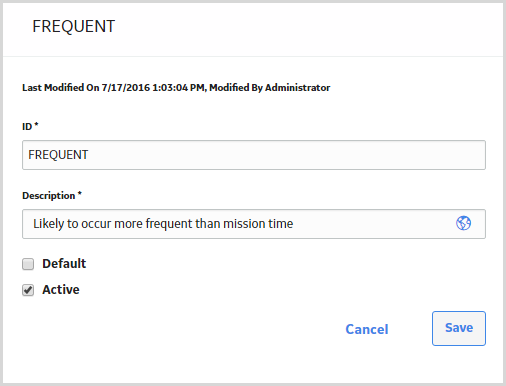Click the required asterisk beside Description
Screen dimensions: 506x386
tap(80, 193)
